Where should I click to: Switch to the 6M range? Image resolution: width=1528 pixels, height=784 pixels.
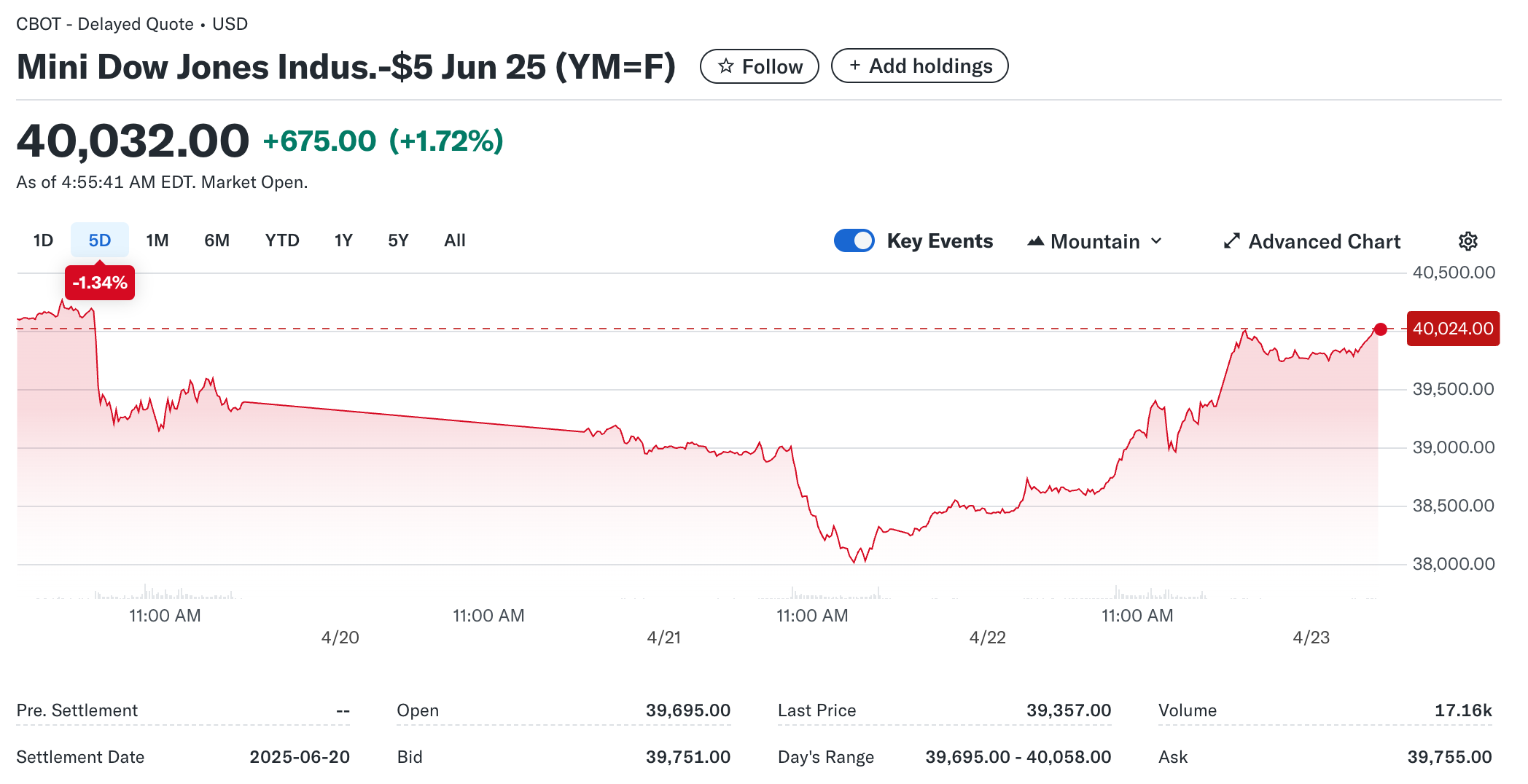tap(217, 240)
